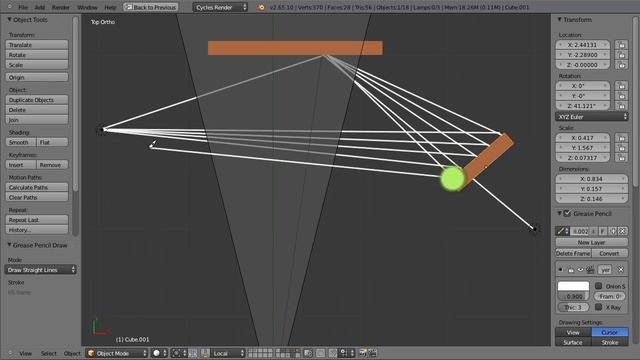Lock the grease pencil layer
This screenshot has width=640, height=360.
[x=571, y=270]
